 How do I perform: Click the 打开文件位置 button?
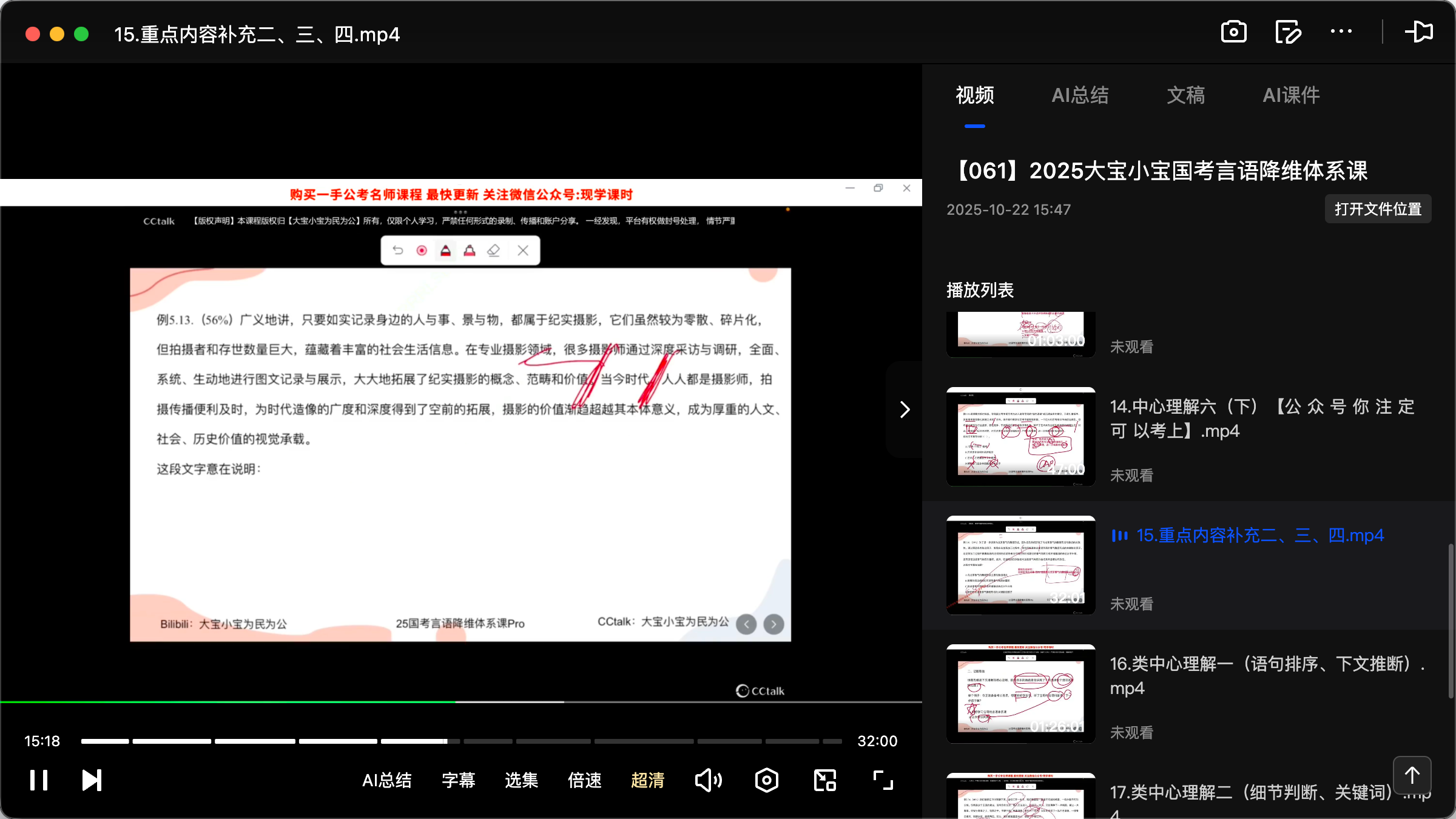(x=1378, y=209)
